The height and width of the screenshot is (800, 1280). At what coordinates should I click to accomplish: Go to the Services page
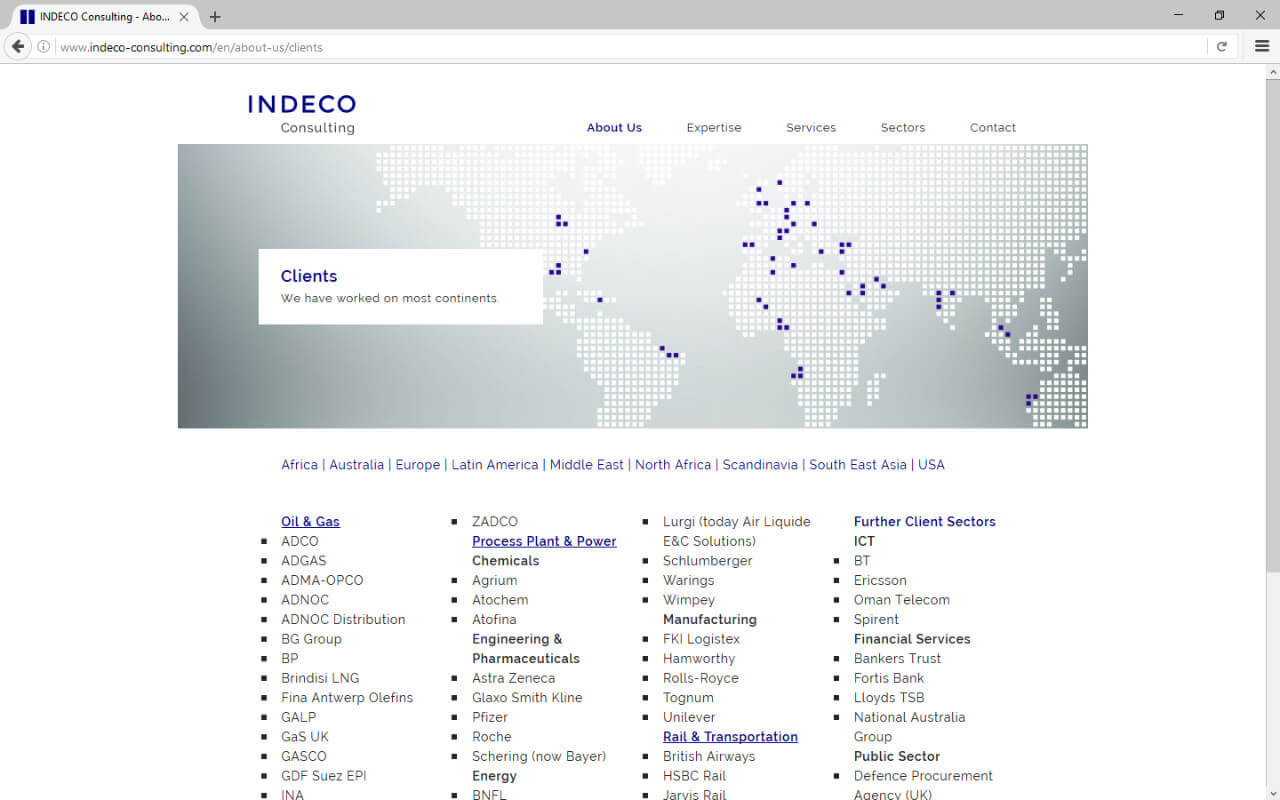point(810,128)
